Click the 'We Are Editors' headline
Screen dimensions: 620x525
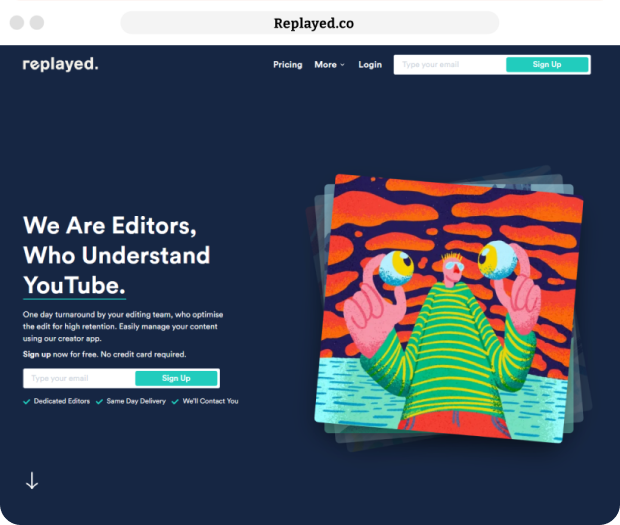coord(117,255)
